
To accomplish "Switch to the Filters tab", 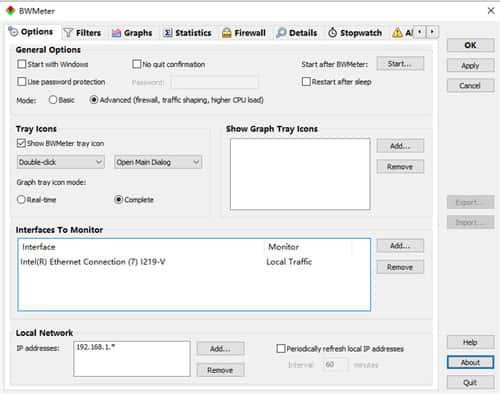I will click(82, 33).
